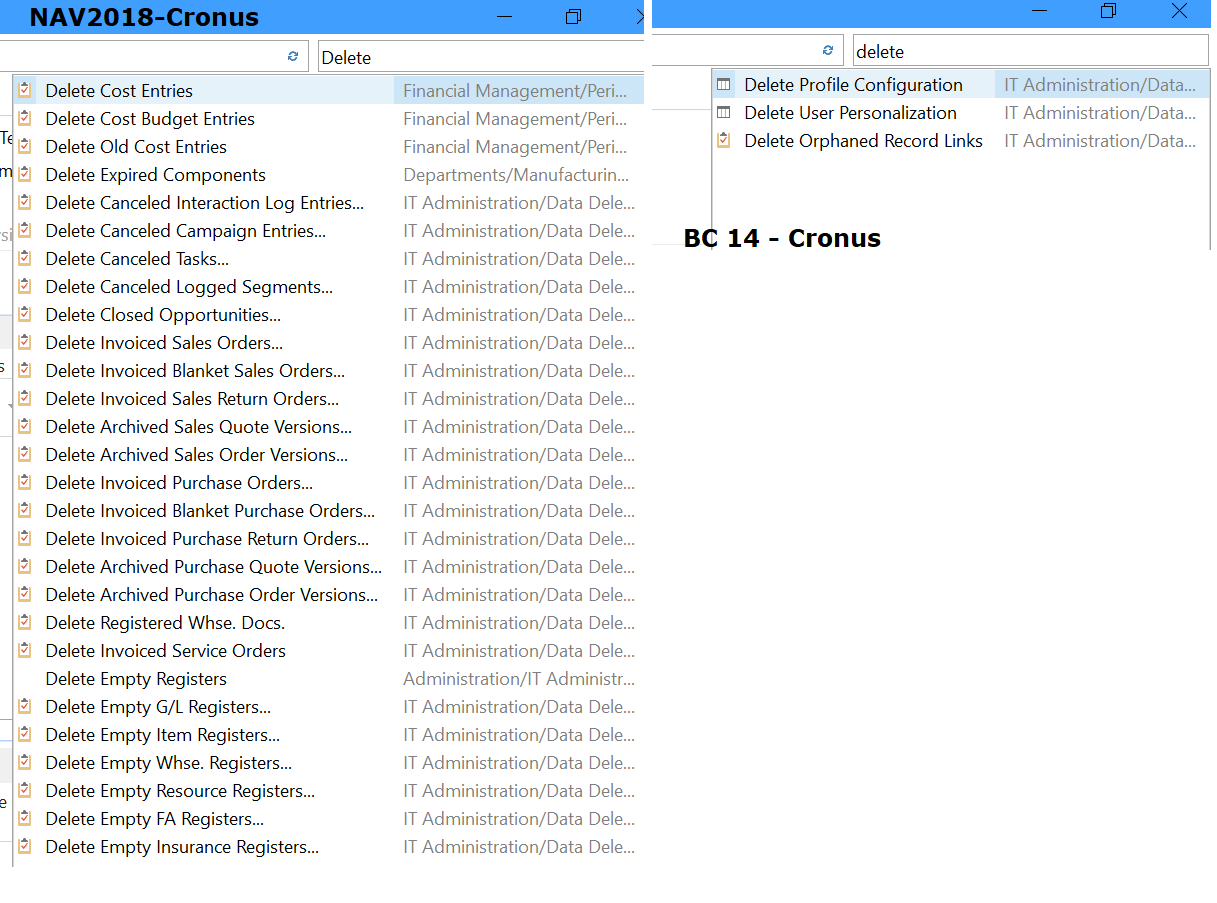Click the icon beside Delete Invoiced Service Orders
Image resolution: width=1217 pixels, height=903 pixels.
[25, 650]
